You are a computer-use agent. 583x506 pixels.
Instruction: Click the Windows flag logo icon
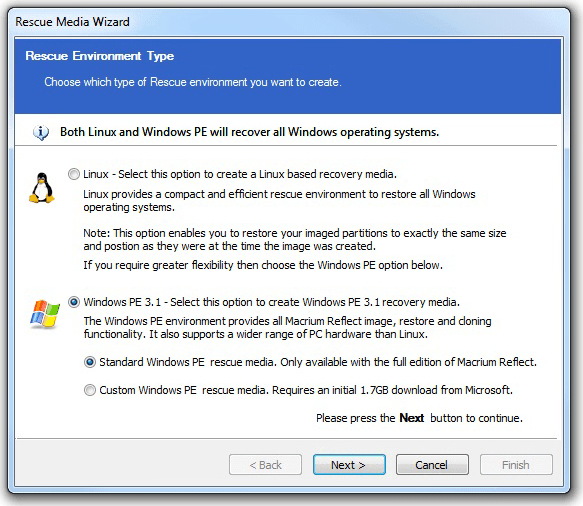[45, 314]
